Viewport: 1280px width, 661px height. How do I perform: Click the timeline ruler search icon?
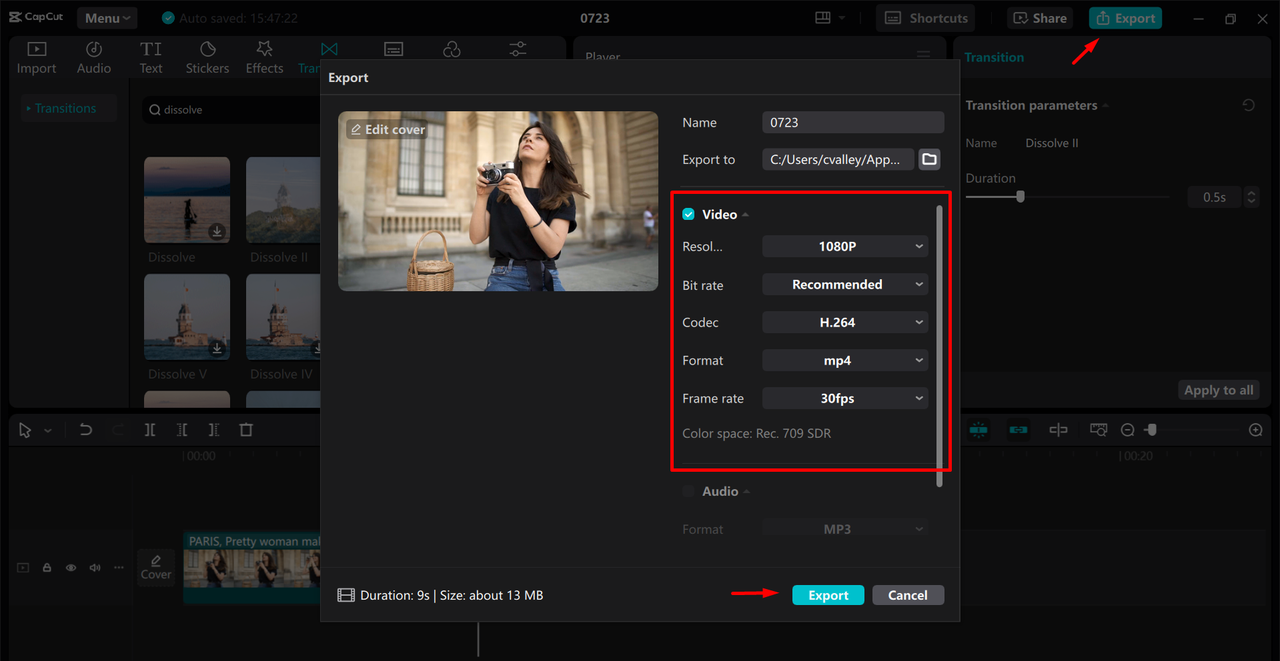(x=1098, y=430)
